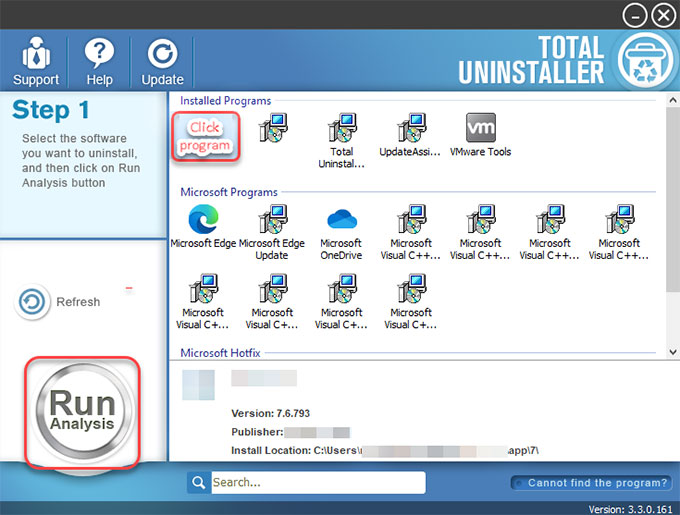Focus the Search input field
Viewport: 680px width, 515px height.
[x=318, y=482]
